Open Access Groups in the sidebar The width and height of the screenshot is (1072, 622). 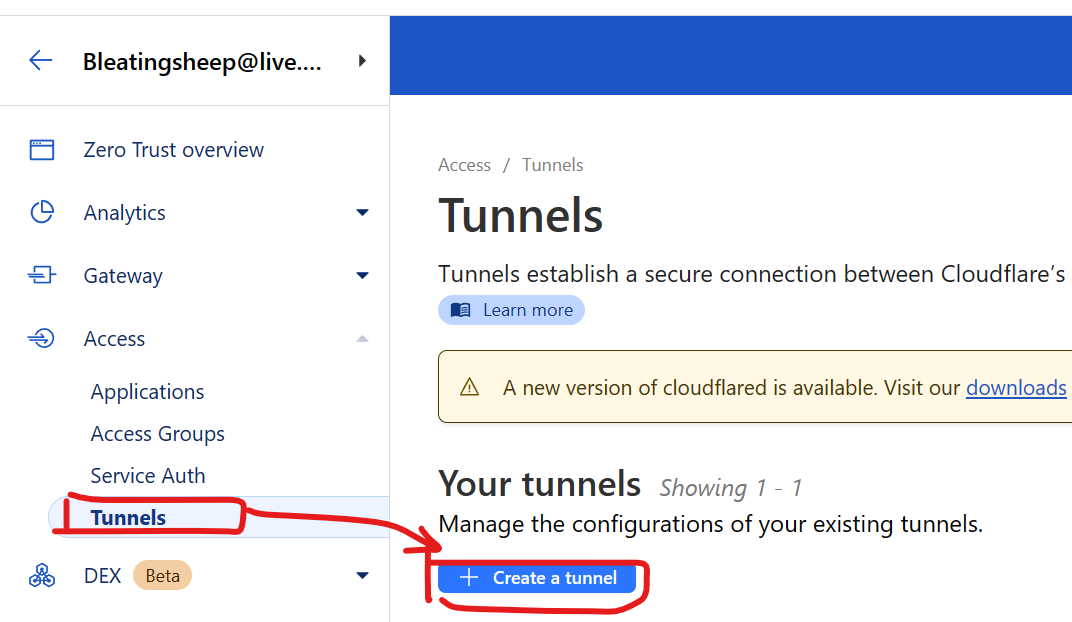click(157, 433)
